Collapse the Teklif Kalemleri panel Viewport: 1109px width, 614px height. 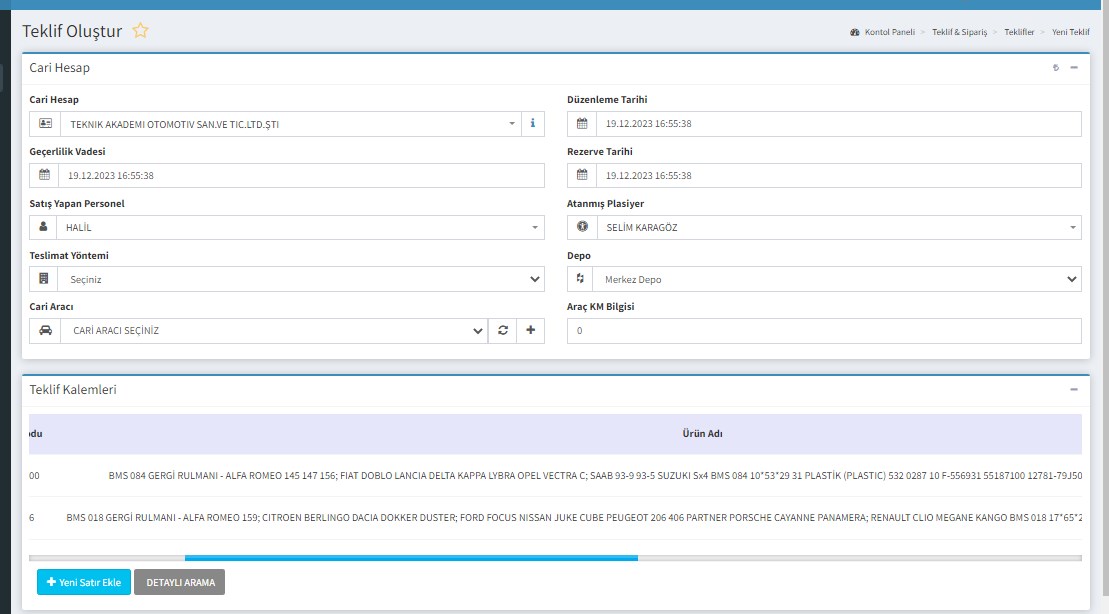point(1074,390)
